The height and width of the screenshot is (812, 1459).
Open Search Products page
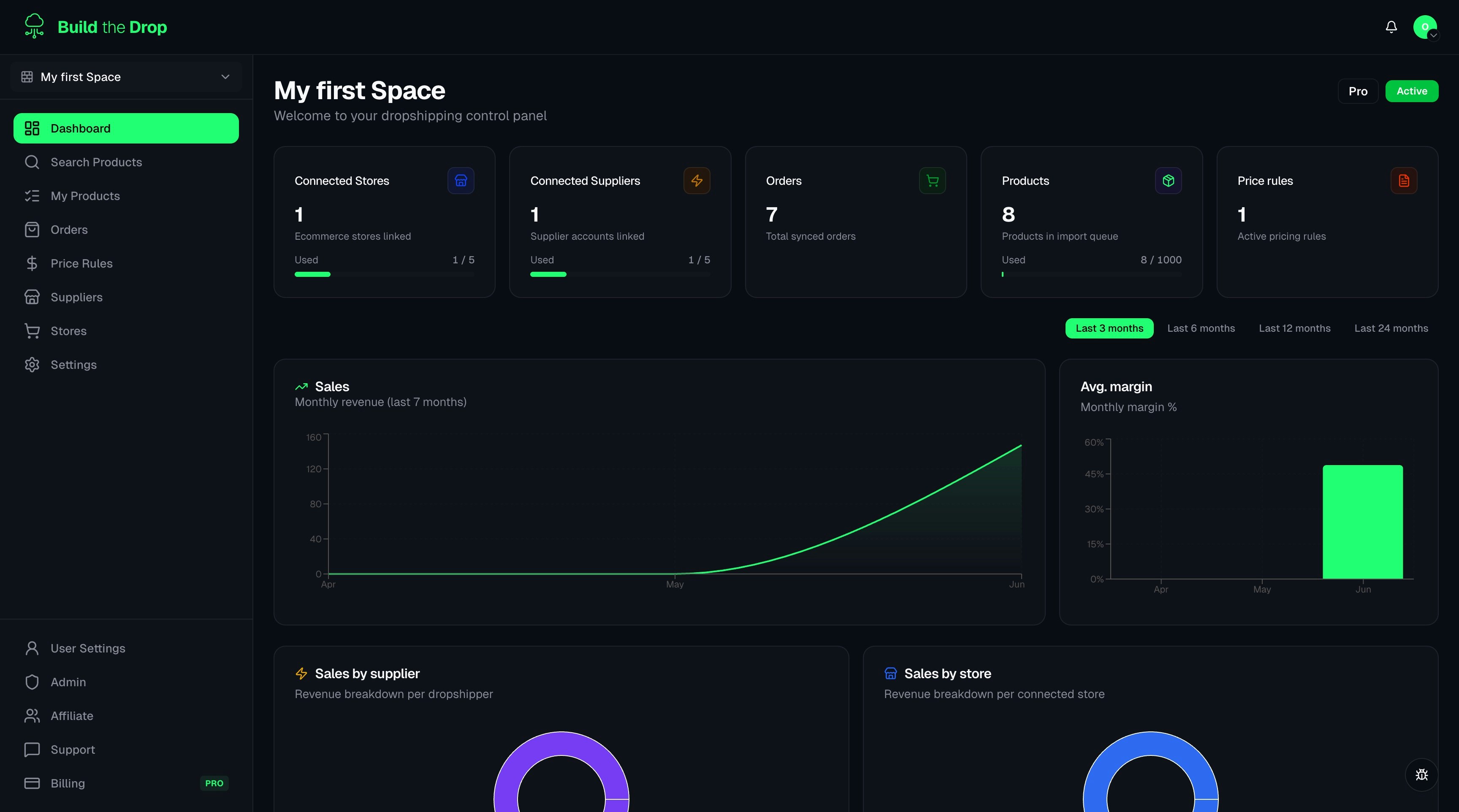pyautogui.click(x=126, y=162)
